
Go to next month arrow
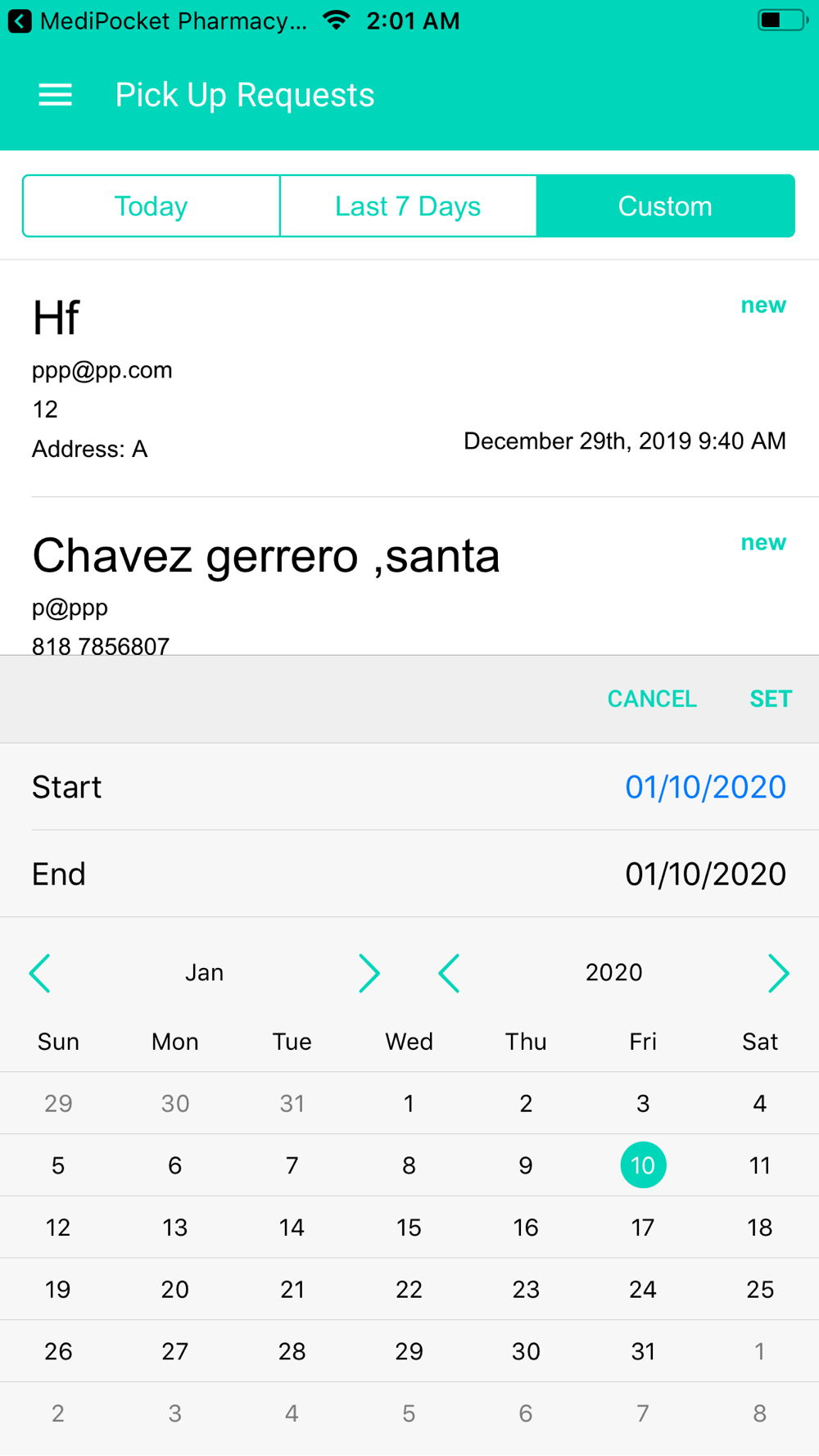[369, 973]
